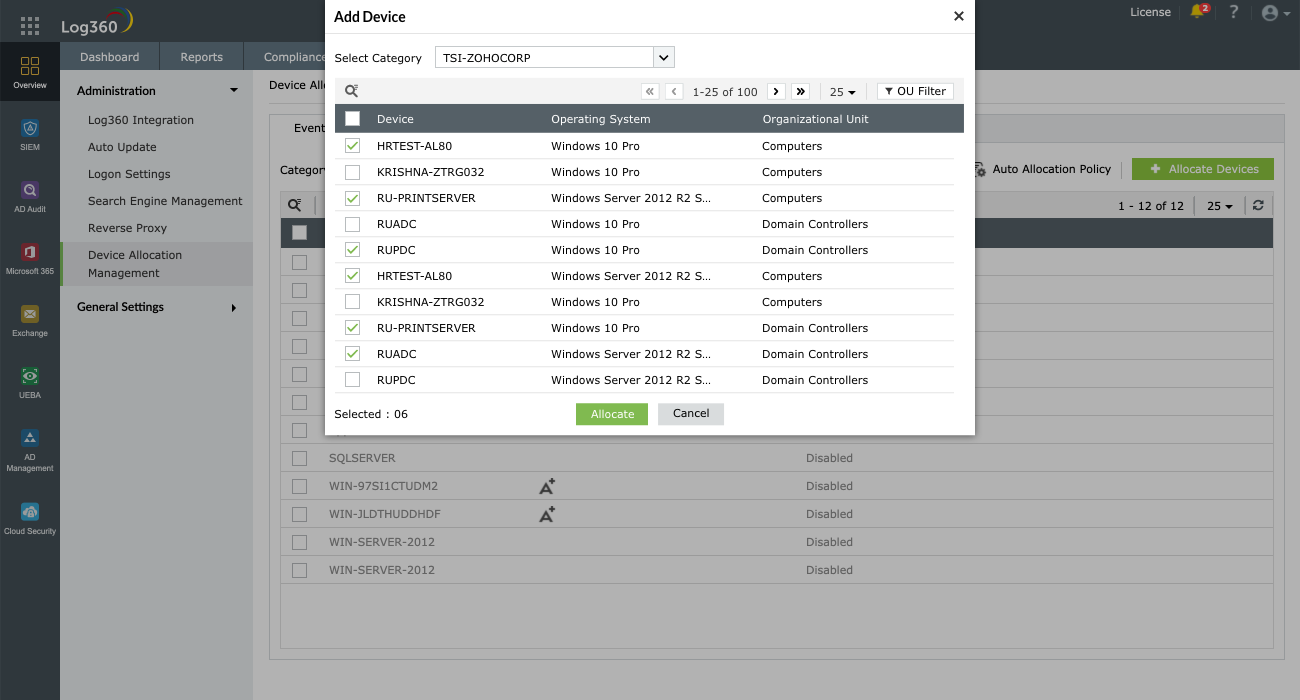The height and width of the screenshot is (700, 1300).
Task: Open Auto Allocation Policy settings
Action: (1041, 169)
